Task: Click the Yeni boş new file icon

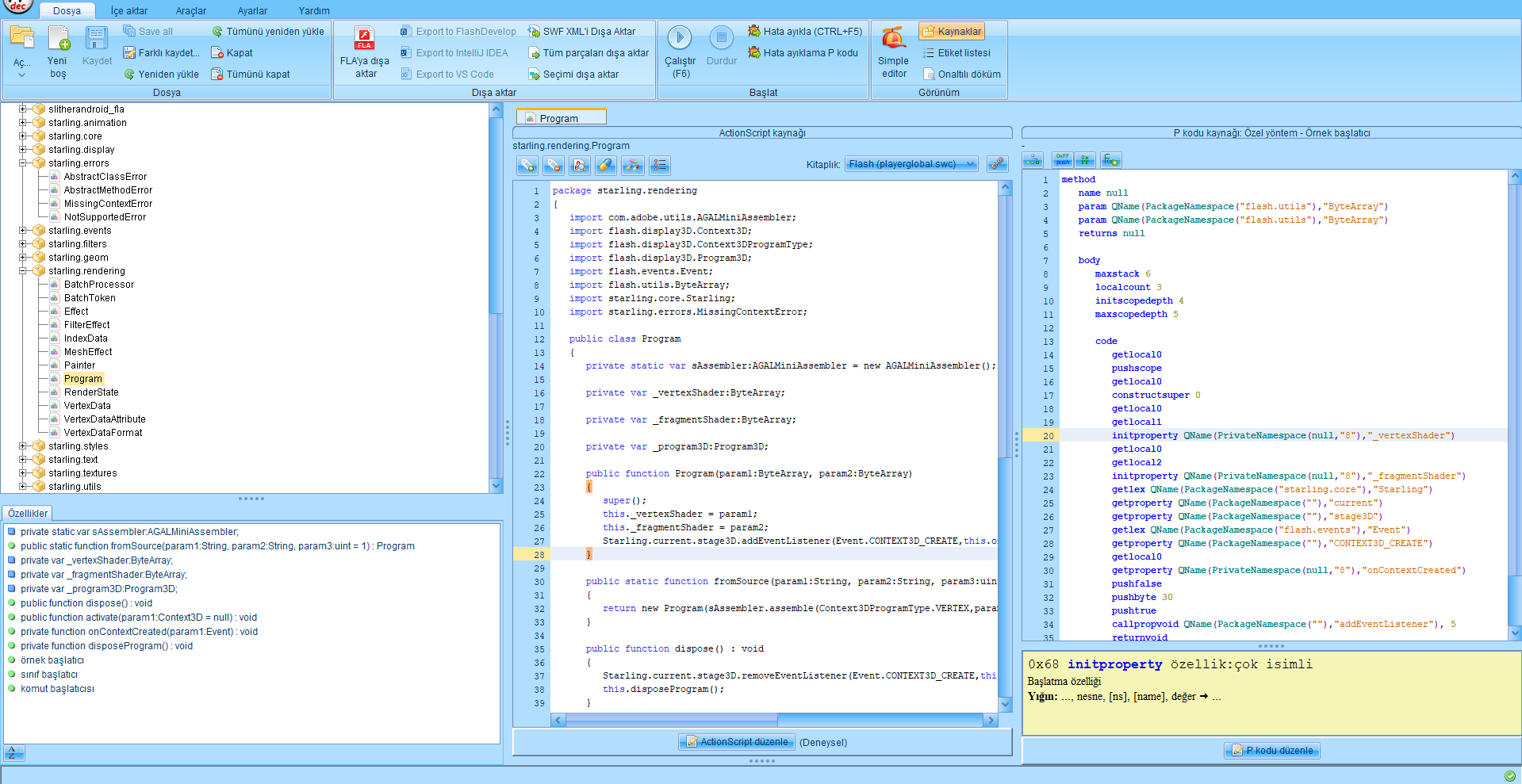Action: pyautogui.click(x=58, y=38)
